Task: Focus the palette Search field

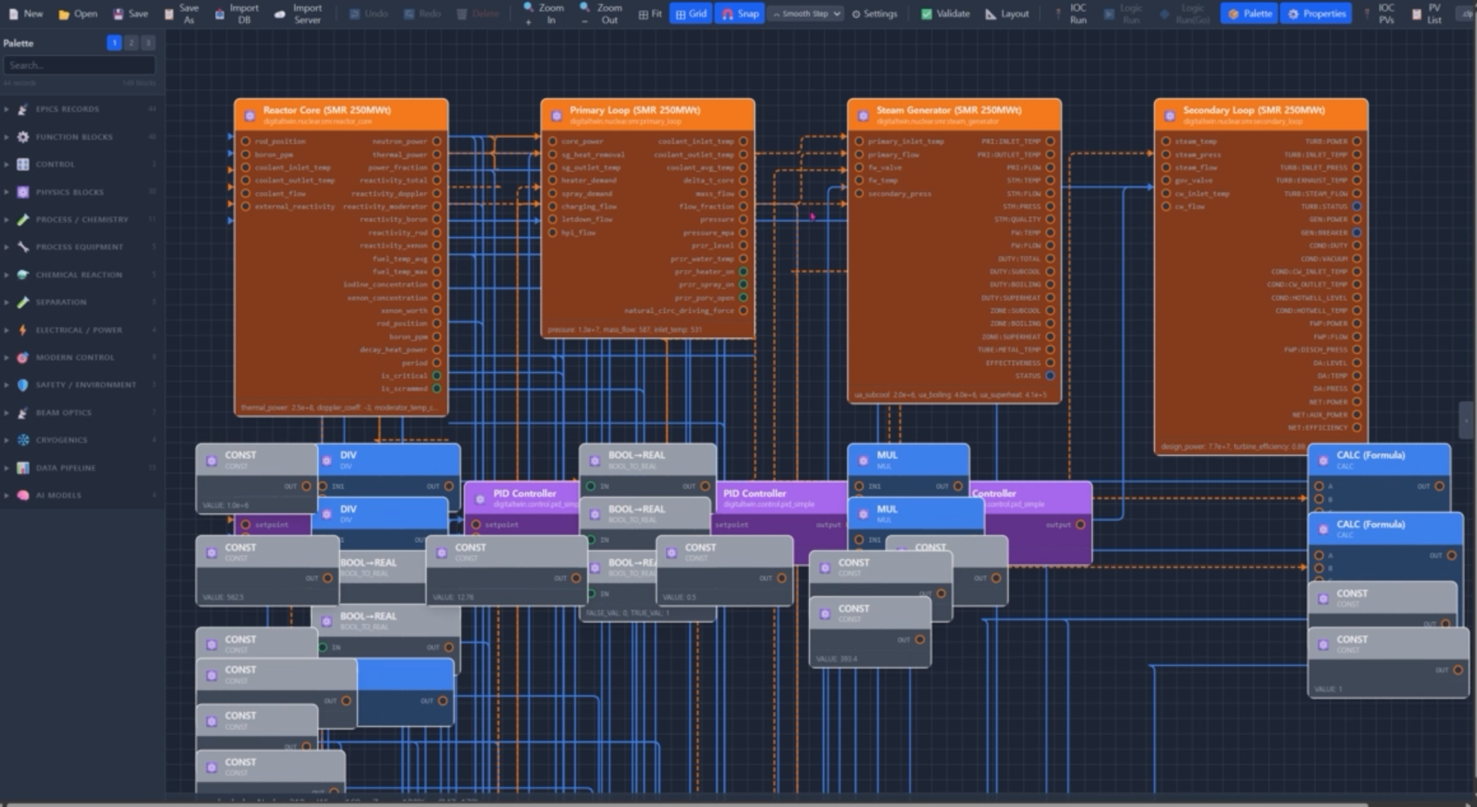Action: (79, 65)
